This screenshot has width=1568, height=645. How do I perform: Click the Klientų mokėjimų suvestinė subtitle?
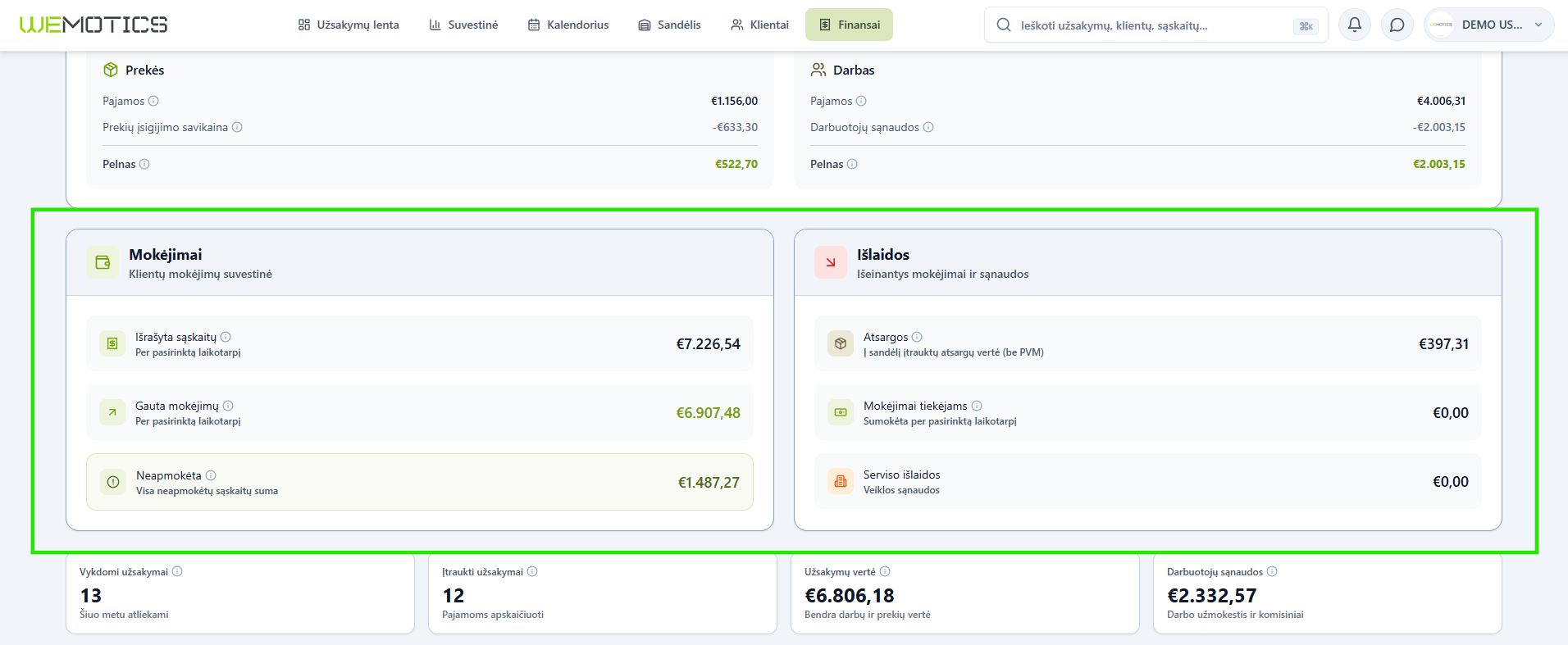click(x=200, y=274)
